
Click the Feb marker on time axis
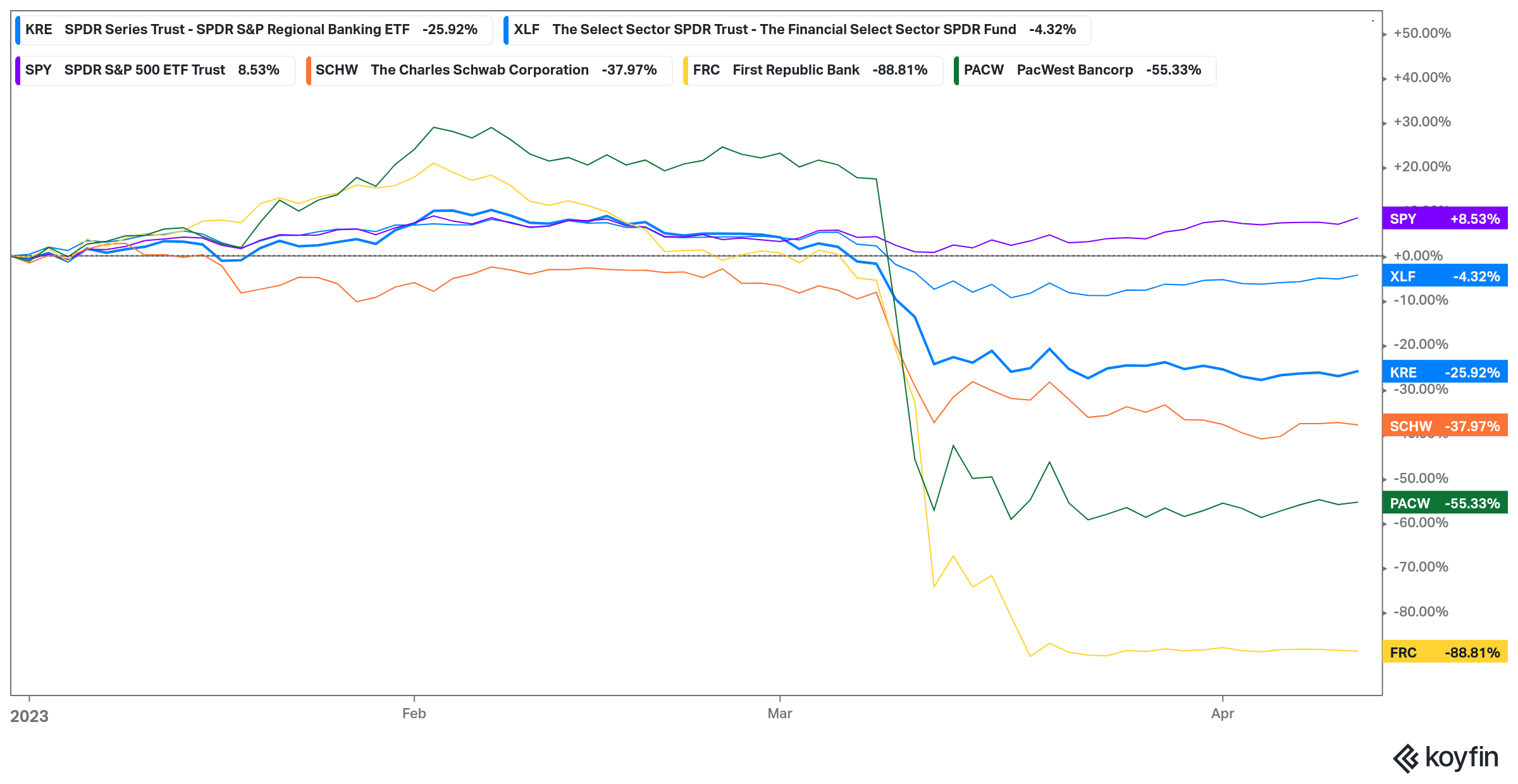414,714
